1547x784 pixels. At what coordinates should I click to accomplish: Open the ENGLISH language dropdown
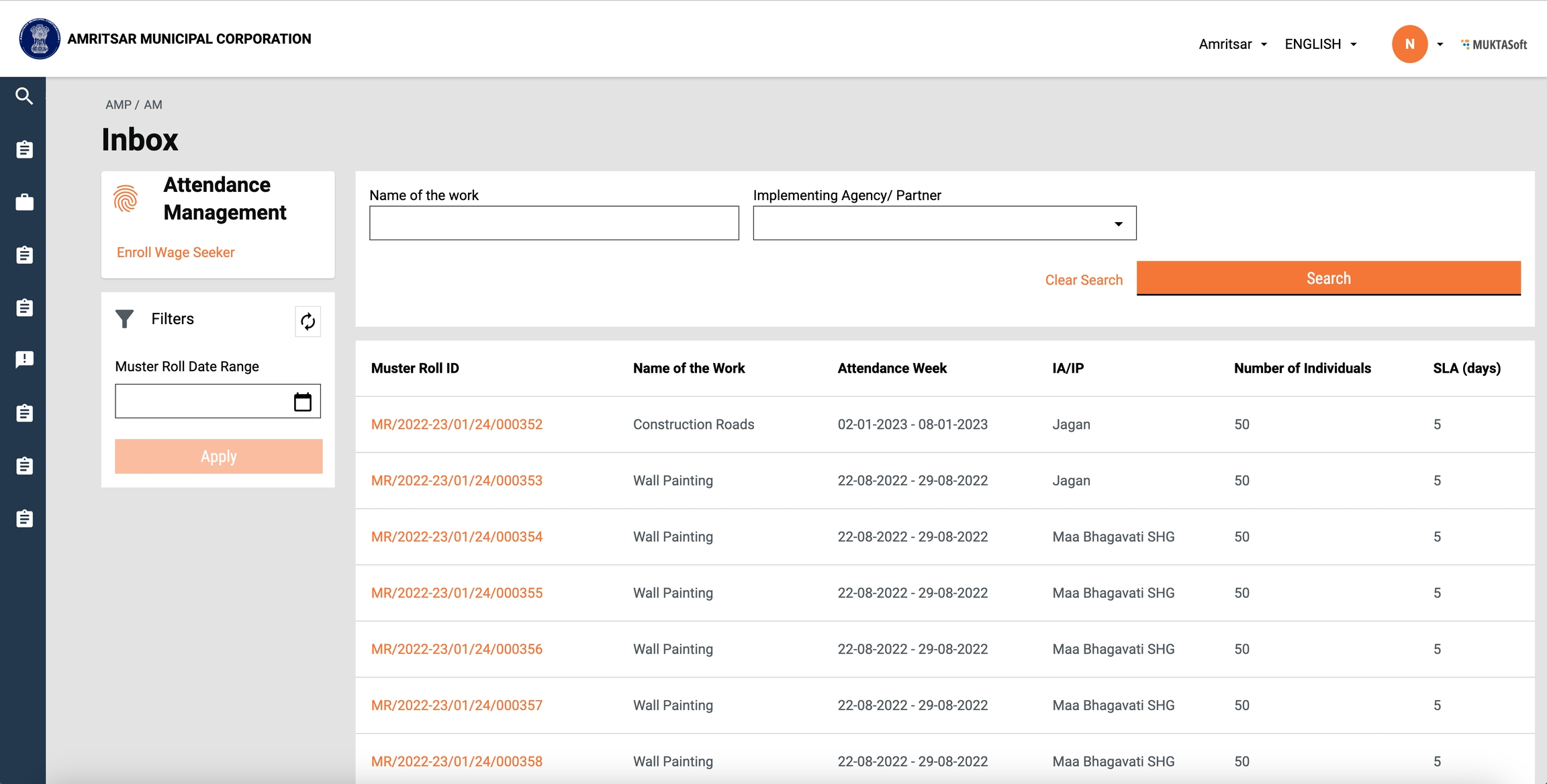[1320, 44]
